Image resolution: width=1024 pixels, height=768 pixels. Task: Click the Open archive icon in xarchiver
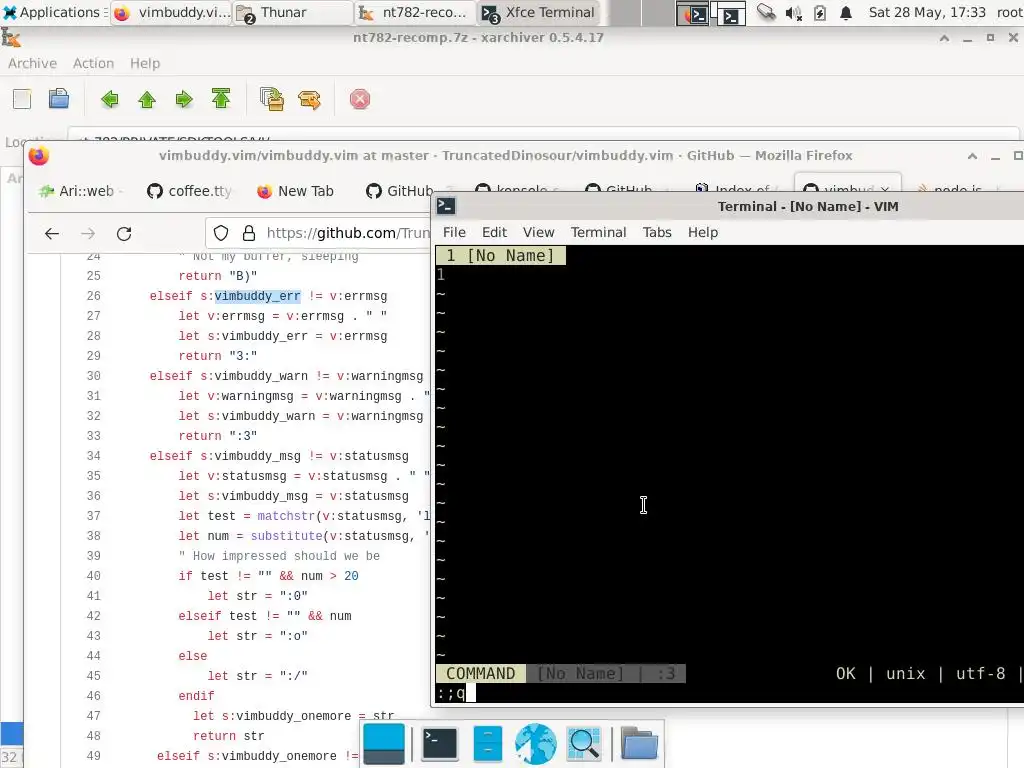click(59, 99)
